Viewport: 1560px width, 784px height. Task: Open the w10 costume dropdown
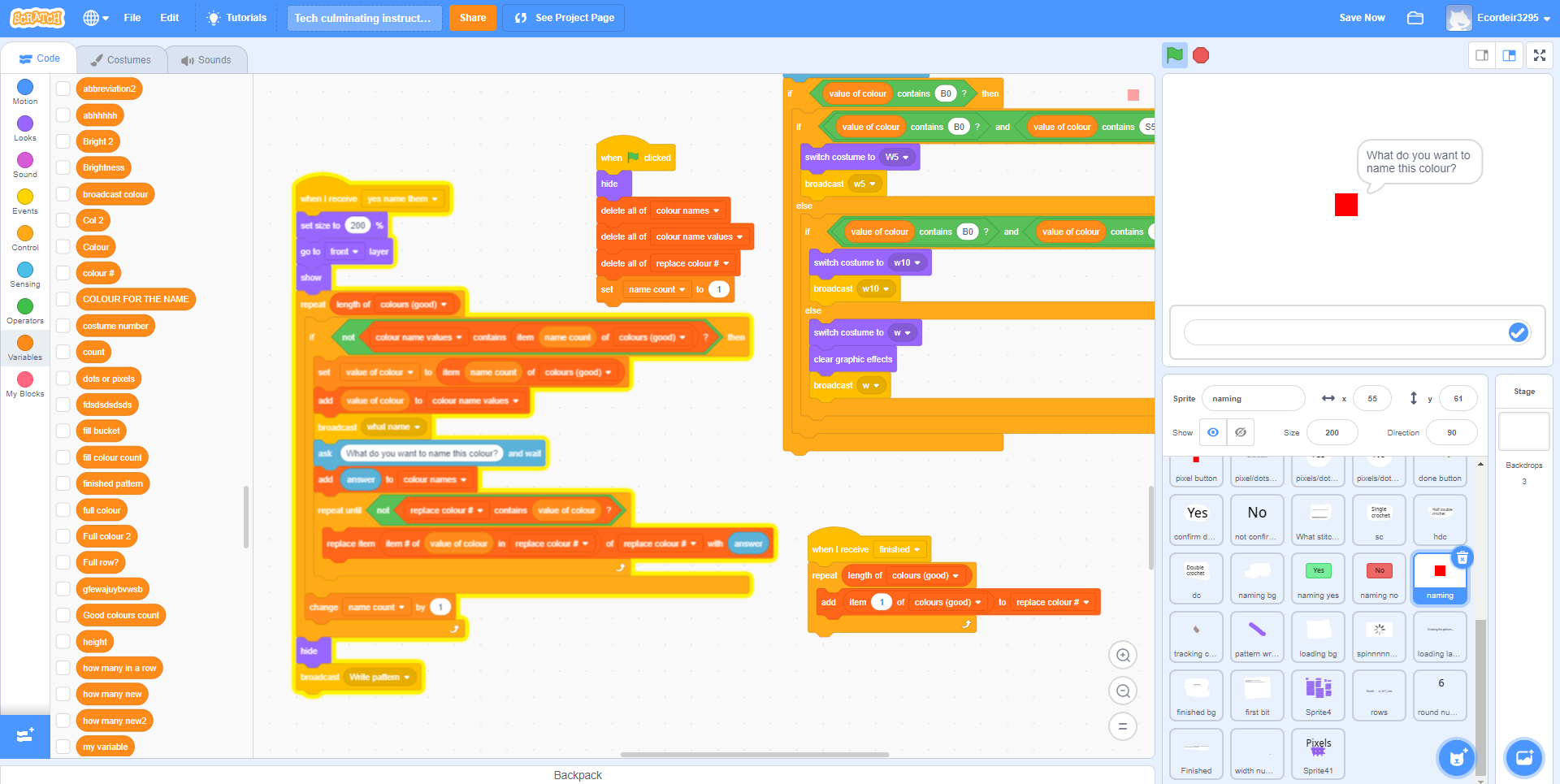click(x=907, y=263)
